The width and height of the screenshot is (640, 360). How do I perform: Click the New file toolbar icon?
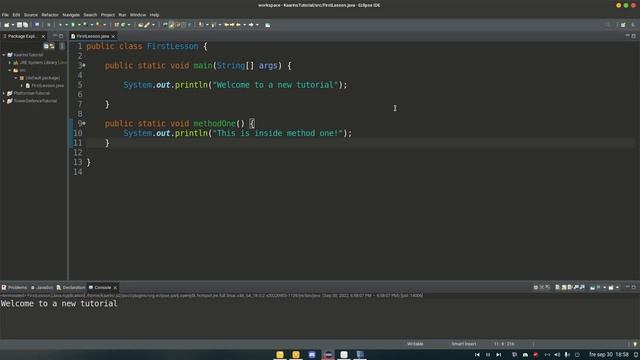[7, 25]
